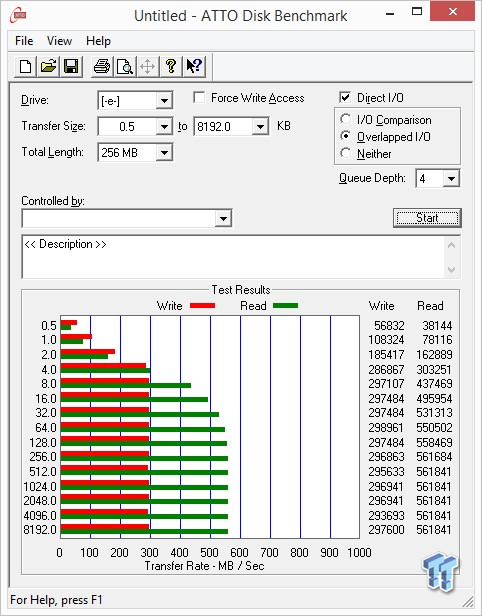Expand the Drive dropdown list
Image resolution: width=482 pixels, height=616 pixels.
tap(164, 101)
